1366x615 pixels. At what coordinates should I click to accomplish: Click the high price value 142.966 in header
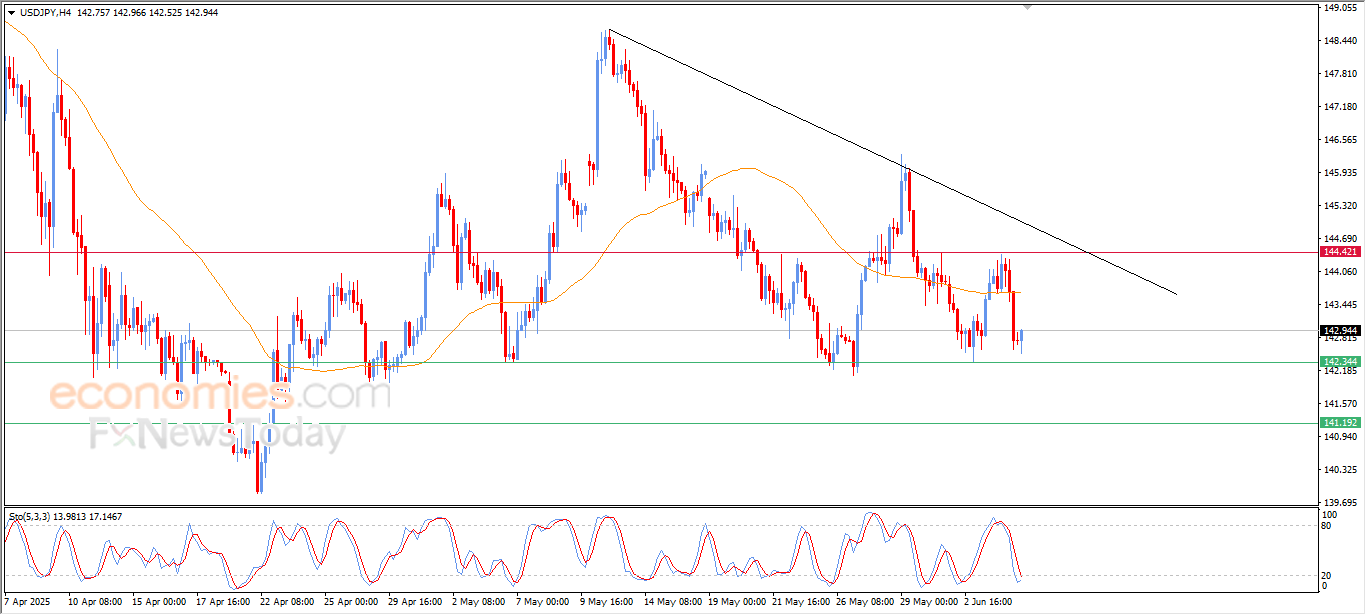click(128, 12)
